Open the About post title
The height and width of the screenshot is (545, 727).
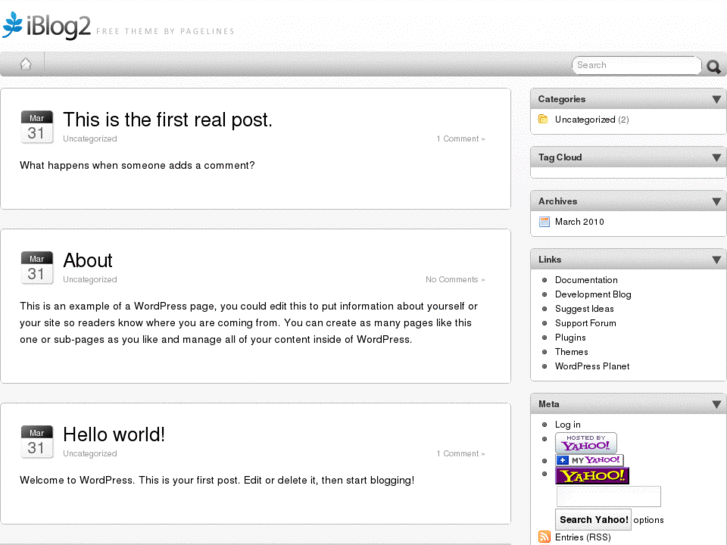[x=88, y=260]
